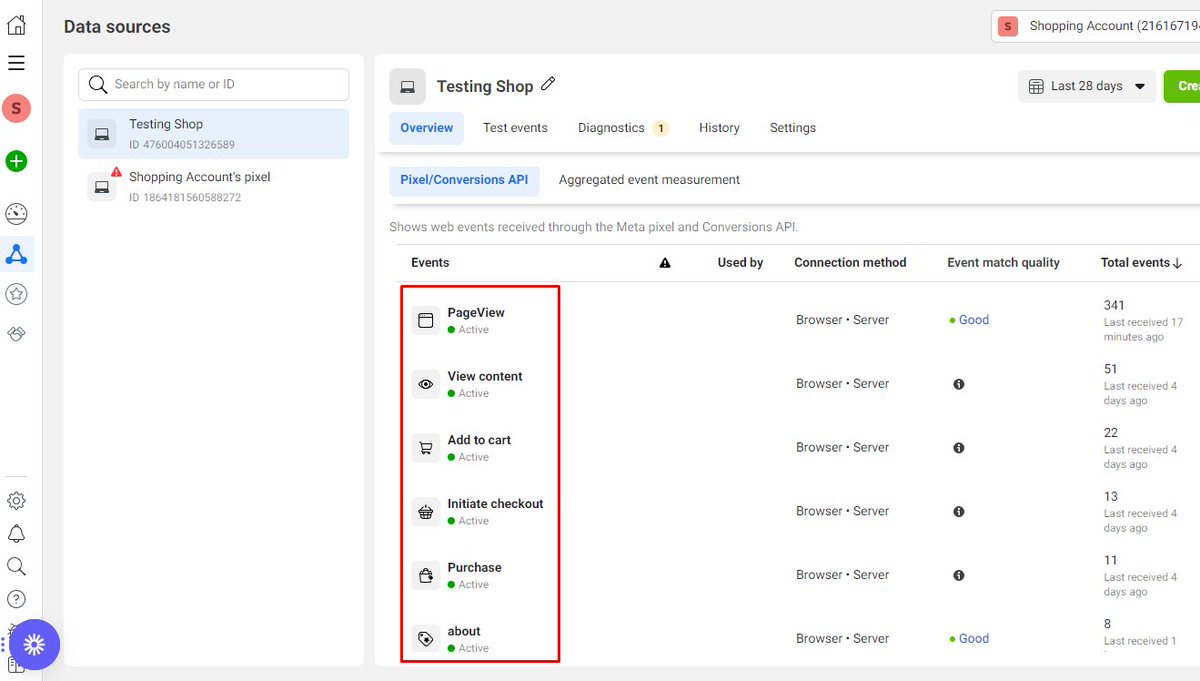This screenshot has width=1200, height=681.
Task: Open the Settings tab
Action: point(793,128)
